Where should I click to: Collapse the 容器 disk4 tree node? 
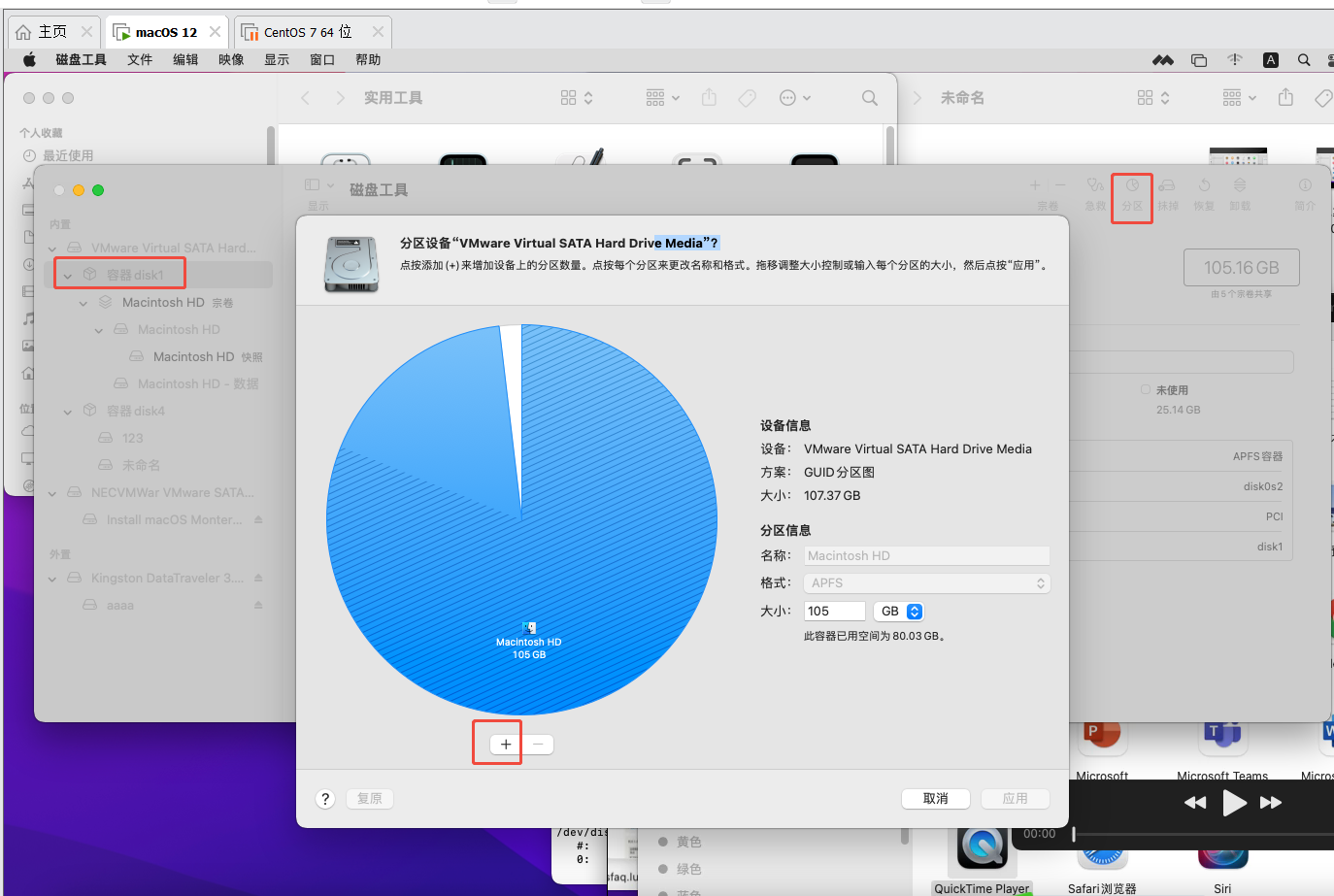point(68,412)
